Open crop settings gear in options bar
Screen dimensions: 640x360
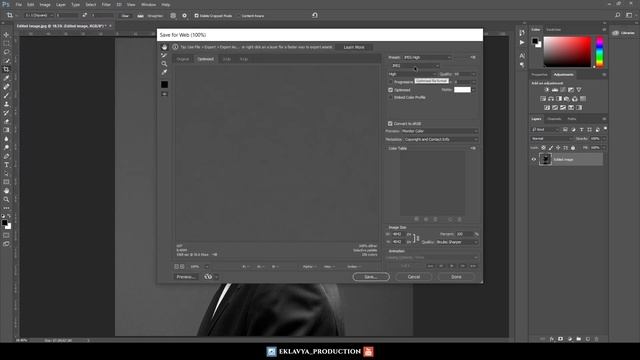(x=184, y=16)
